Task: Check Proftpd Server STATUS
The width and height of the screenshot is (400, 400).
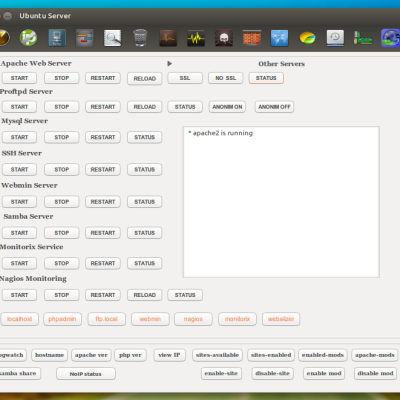Action: [185, 107]
